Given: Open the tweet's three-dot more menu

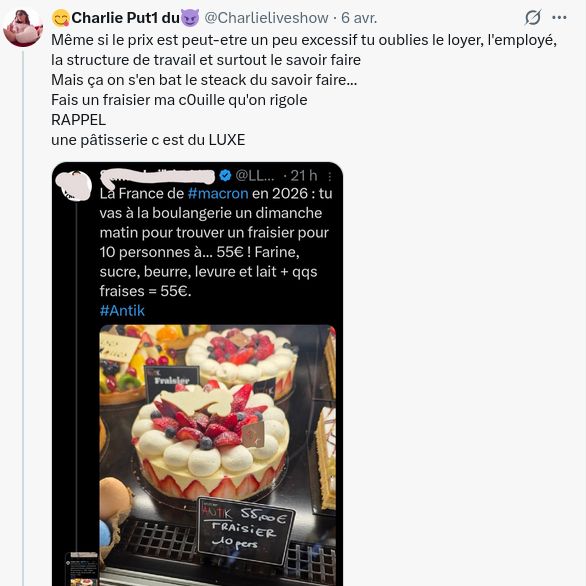Looking at the screenshot, I should 559,17.
